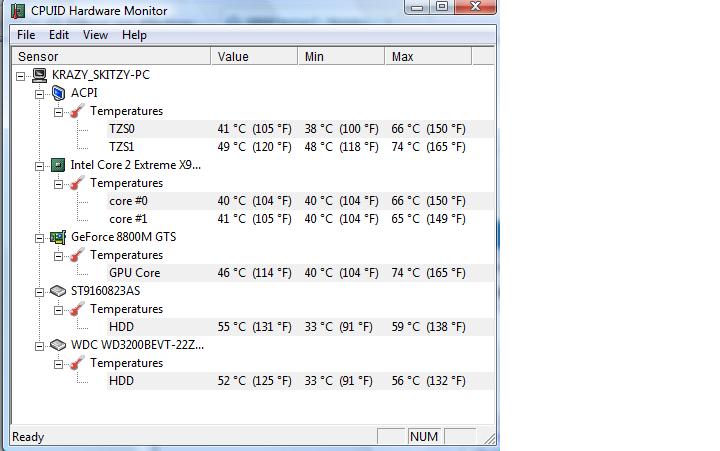Select the HDD row under WDC WD3200BEVT

click(x=300, y=381)
